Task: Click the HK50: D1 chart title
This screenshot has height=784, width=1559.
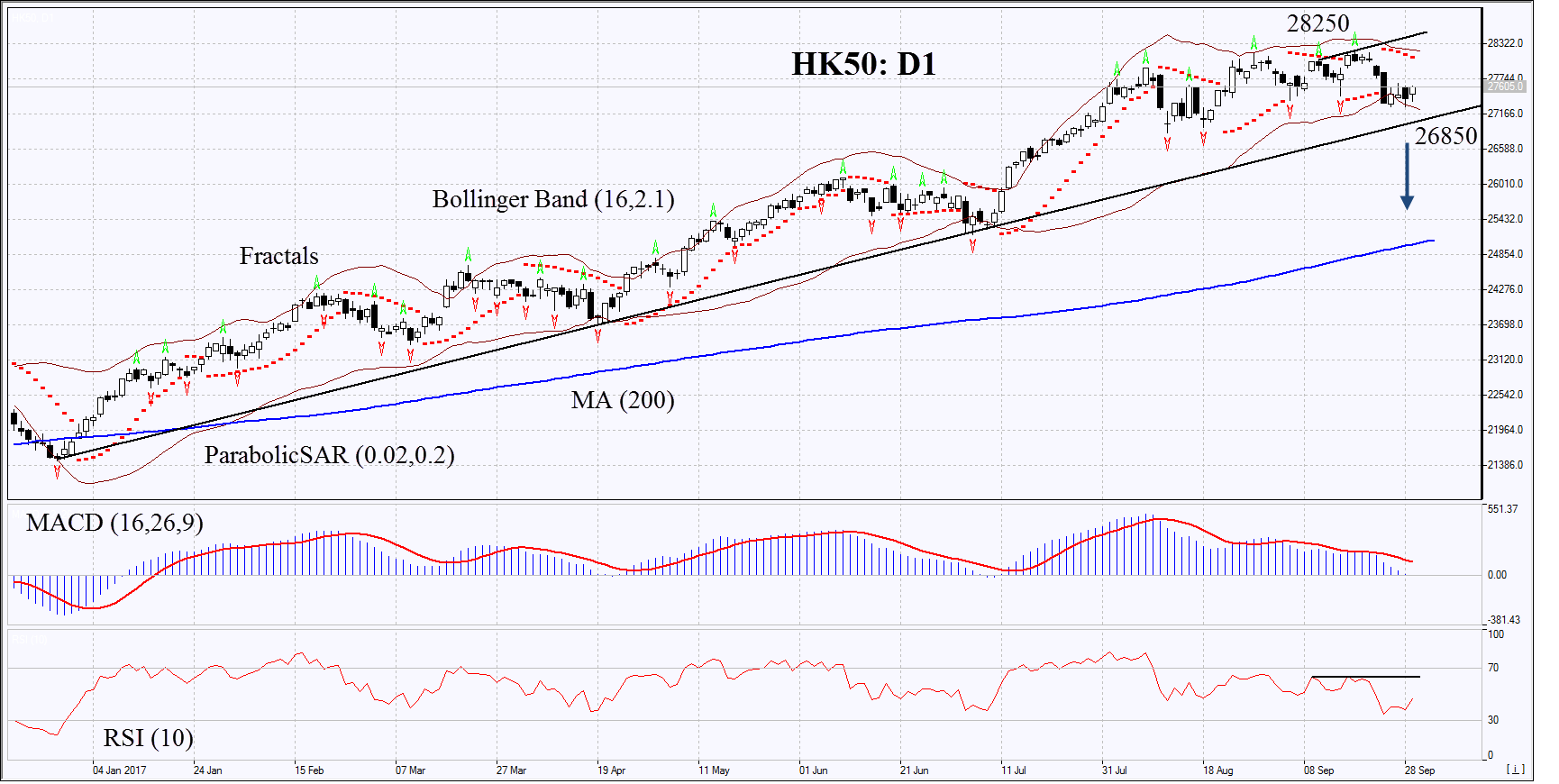Action: (x=863, y=64)
